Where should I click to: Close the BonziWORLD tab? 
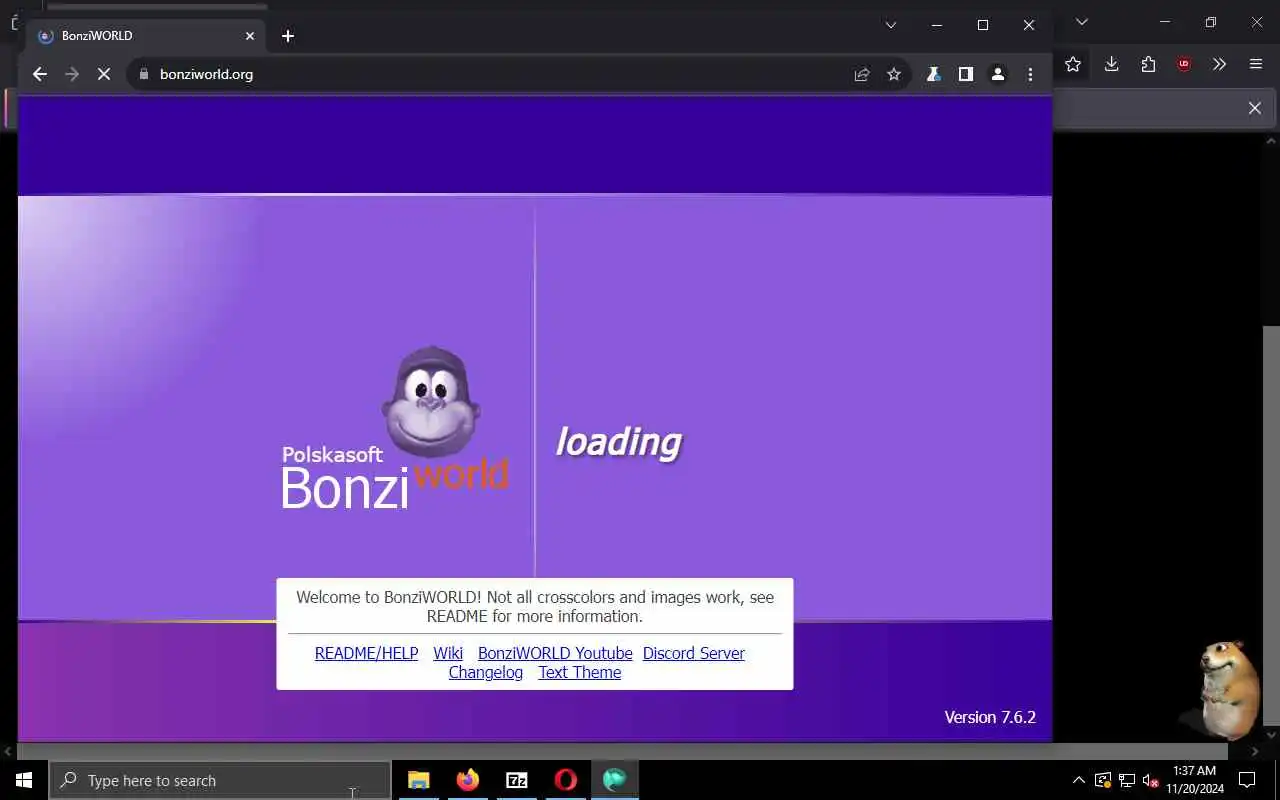pos(250,36)
